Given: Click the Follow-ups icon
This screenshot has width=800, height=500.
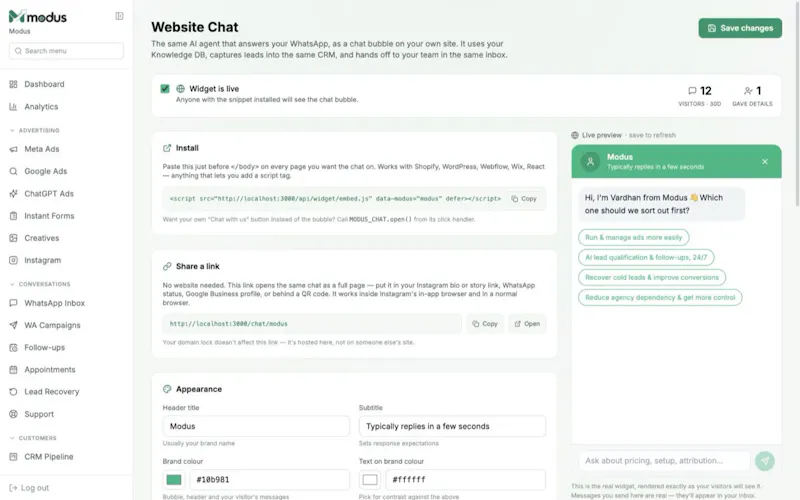Looking at the screenshot, I should 13,347.
